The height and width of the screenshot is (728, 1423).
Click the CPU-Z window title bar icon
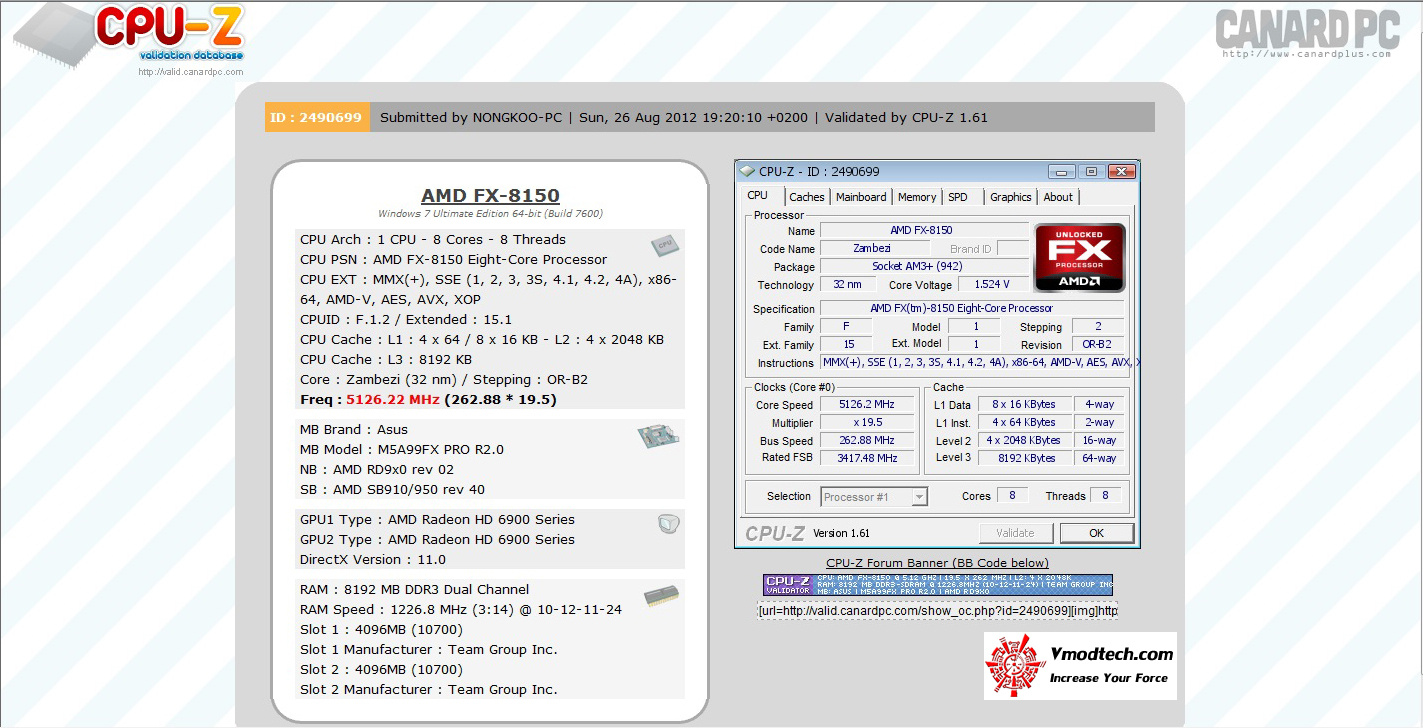[x=748, y=171]
